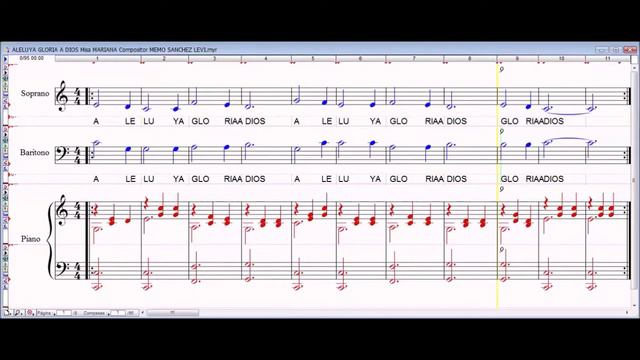Click measure 10 on the top ruler
The image size is (640, 360).
tap(562, 59)
